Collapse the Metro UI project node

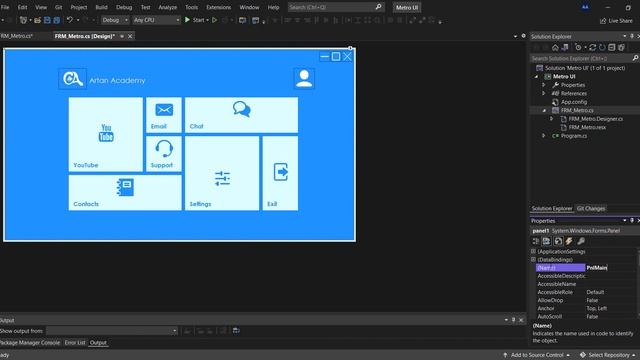pyautogui.click(x=536, y=77)
